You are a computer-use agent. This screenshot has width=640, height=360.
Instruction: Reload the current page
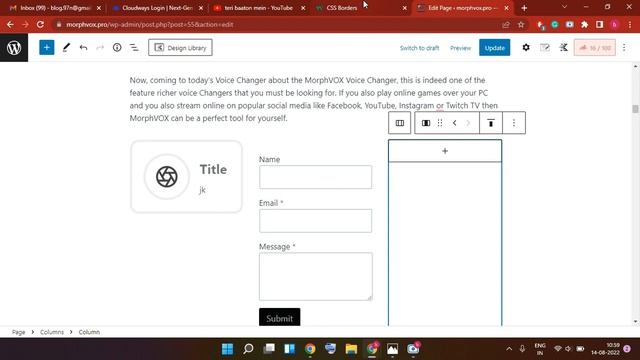coord(40,24)
